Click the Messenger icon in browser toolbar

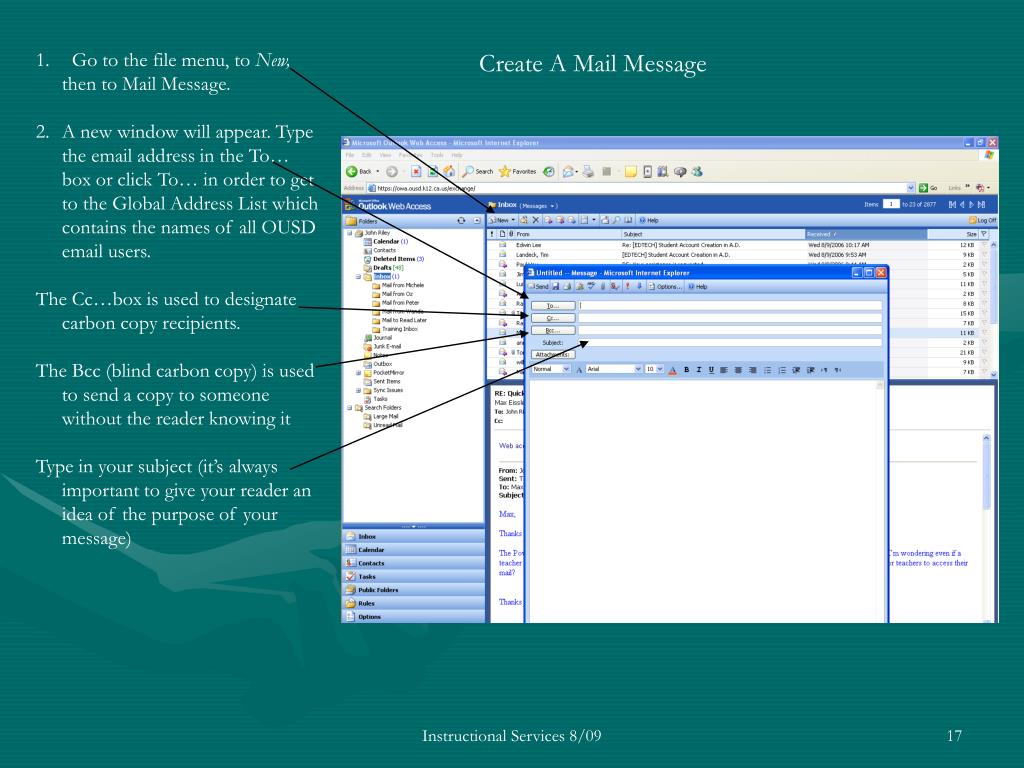click(697, 171)
